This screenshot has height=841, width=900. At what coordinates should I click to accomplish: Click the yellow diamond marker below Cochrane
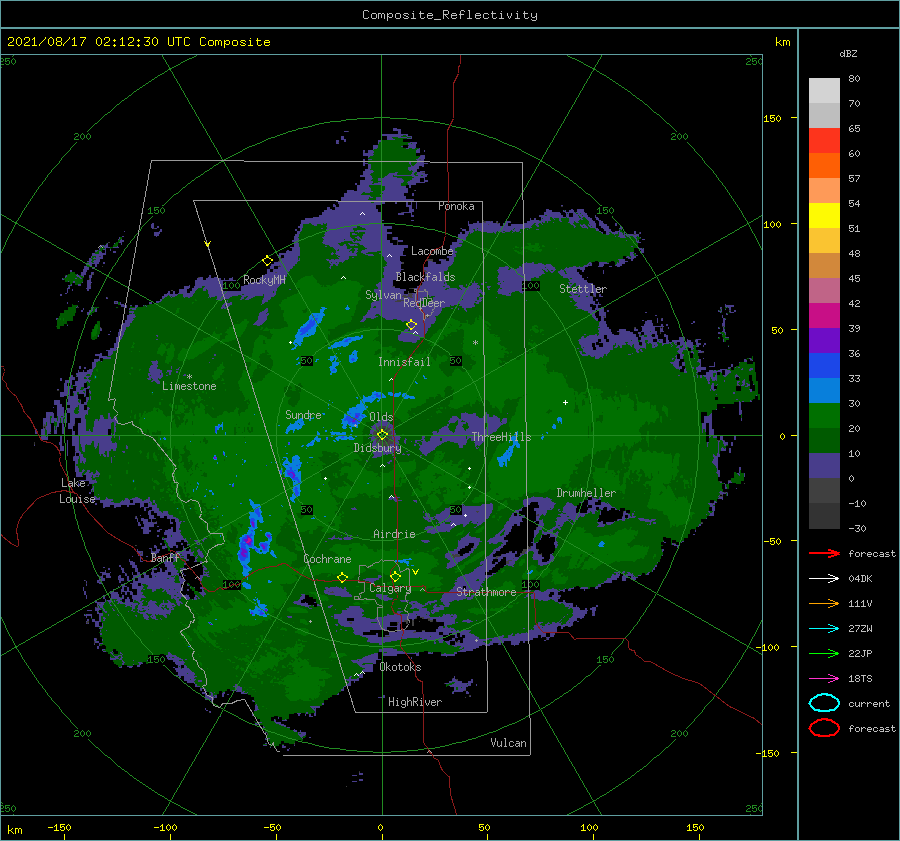click(343, 577)
